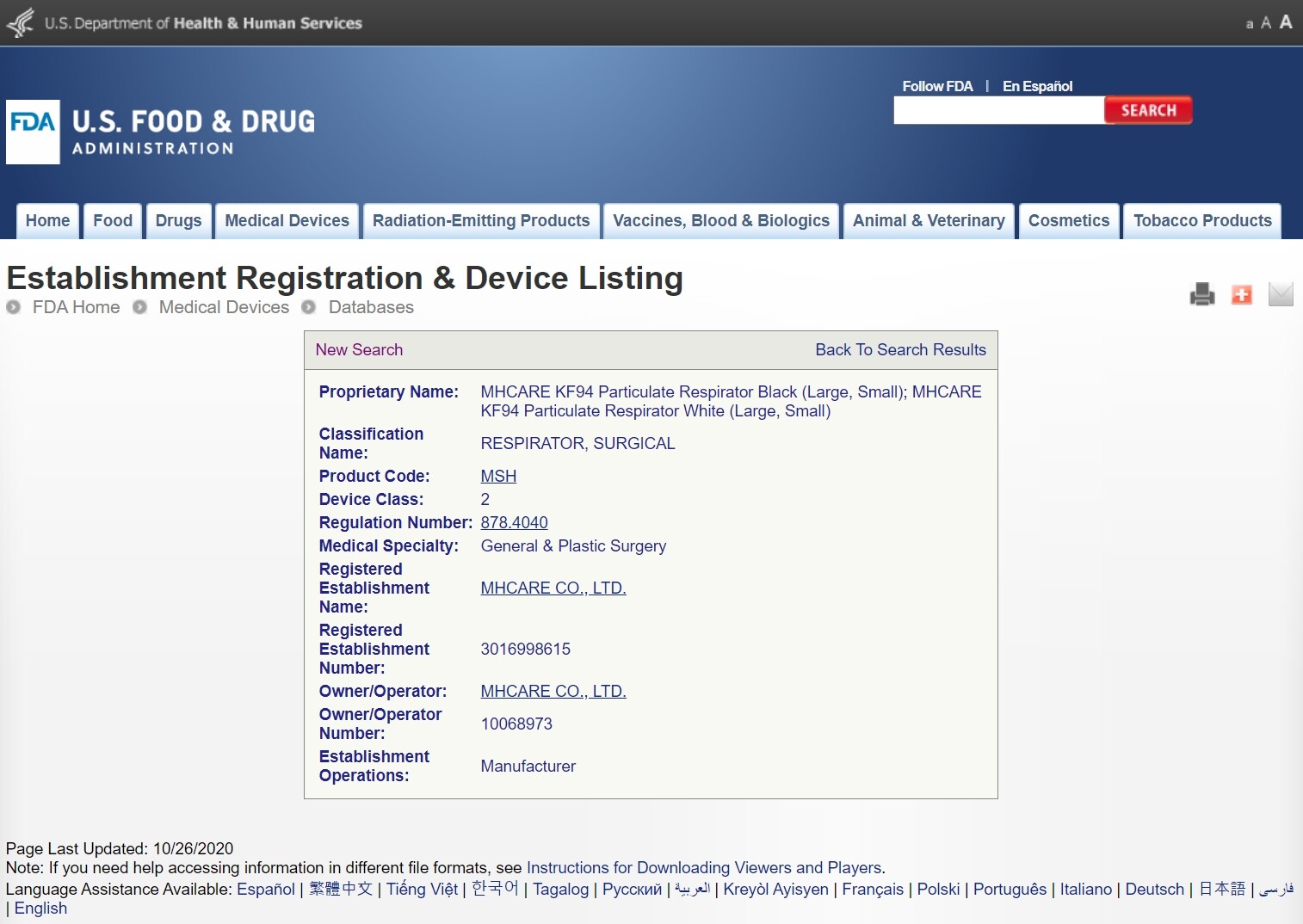The height and width of the screenshot is (924, 1303).
Task: Select 繁體中文 language link
Action: [341, 890]
